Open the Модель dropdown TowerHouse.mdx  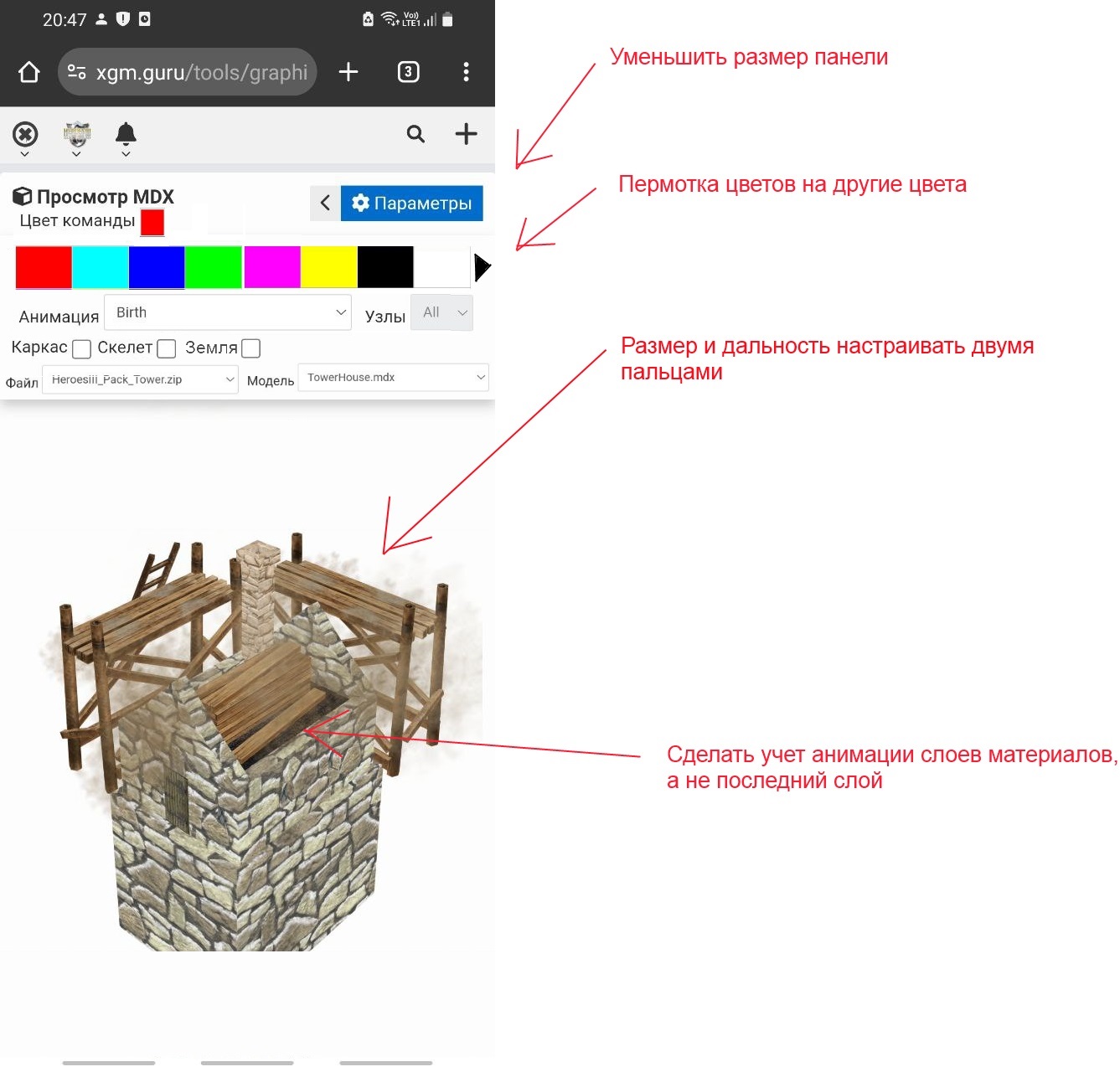394,378
